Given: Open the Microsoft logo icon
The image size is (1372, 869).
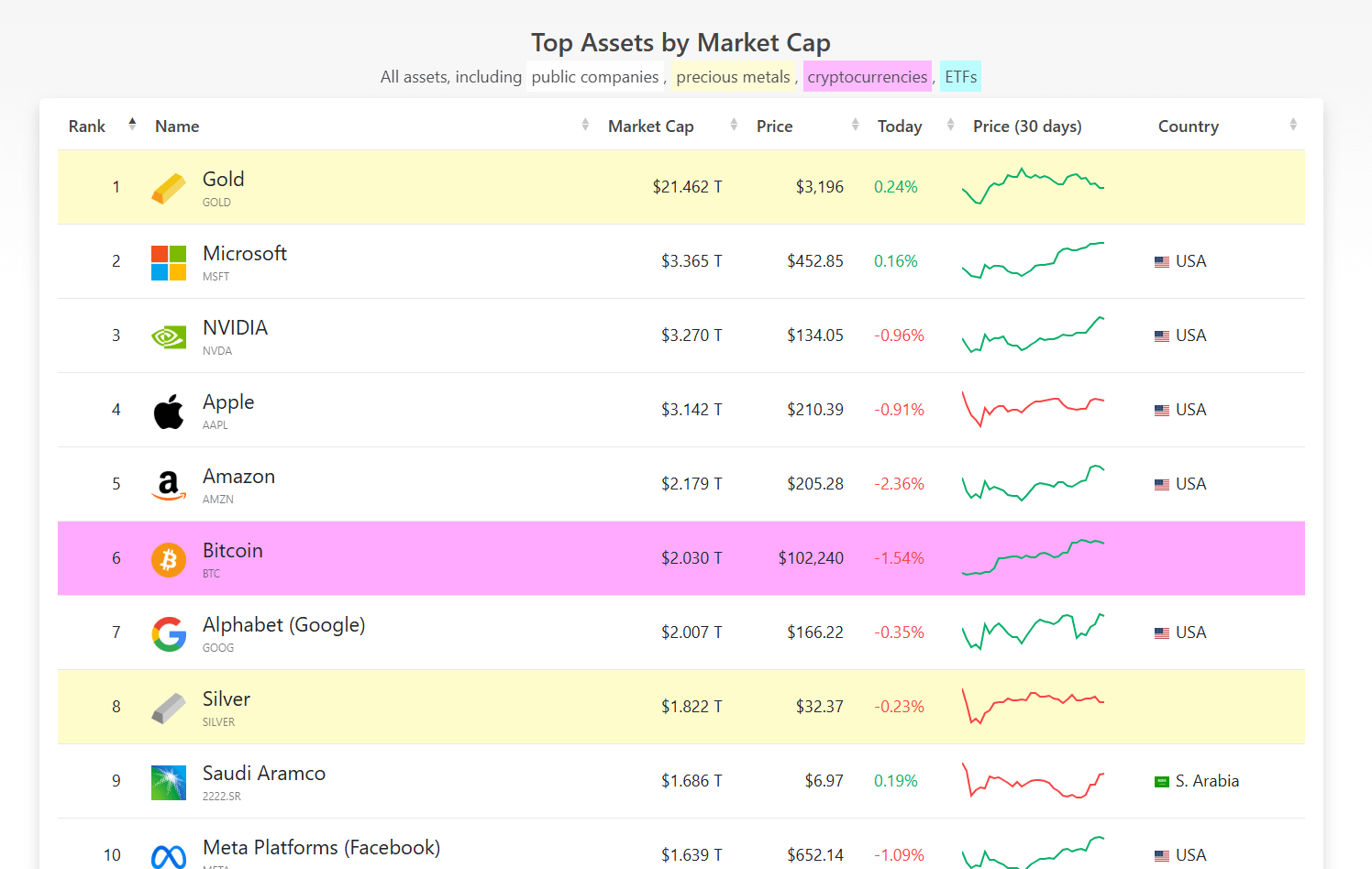Looking at the screenshot, I should [169, 263].
